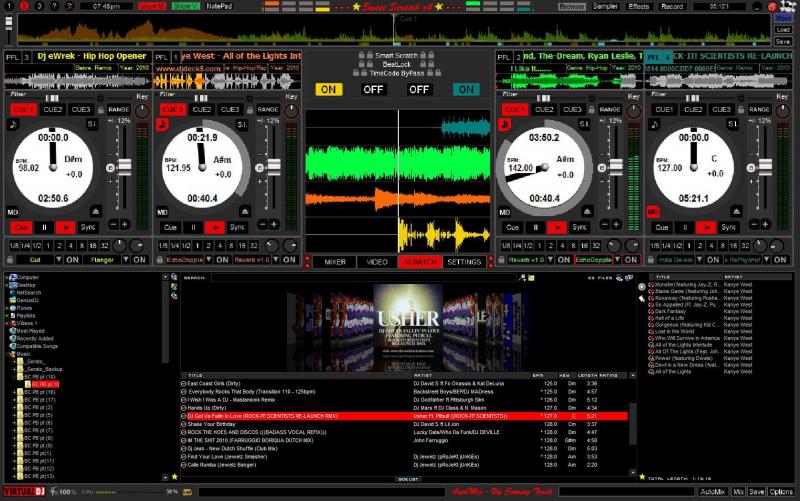Screen dimensions: 800x501
Task: Click pause button on Hip Hop Opener deck
Action: (x=44, y=228)
